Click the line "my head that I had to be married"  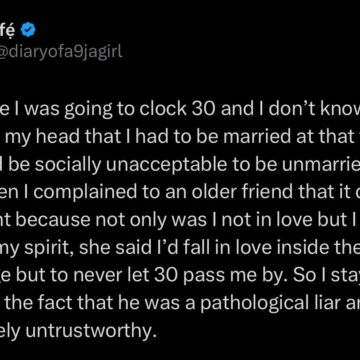pyautogui.click(x=180, y=138)
